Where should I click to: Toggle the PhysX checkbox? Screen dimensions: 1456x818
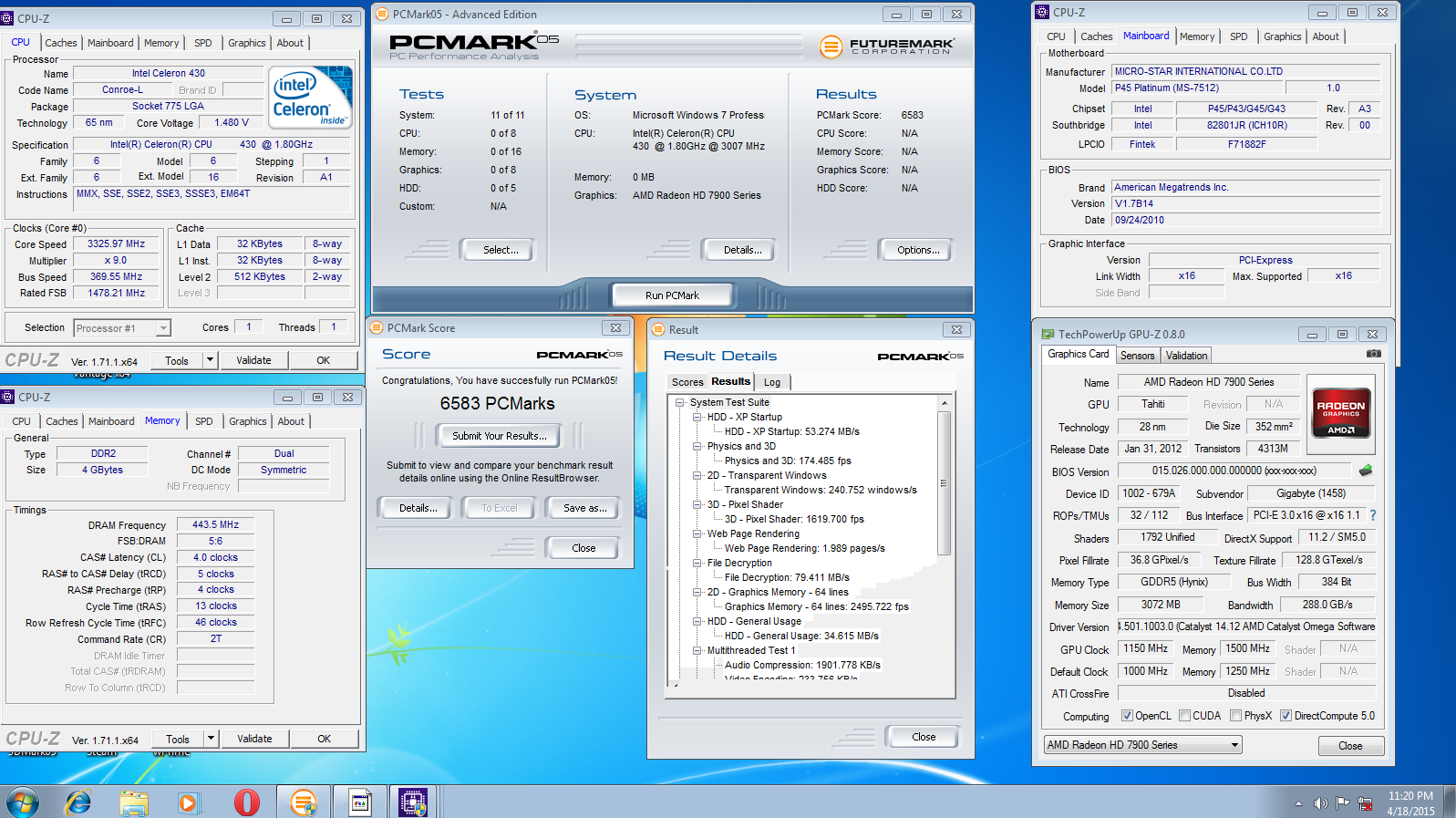tap(1235, 716)
